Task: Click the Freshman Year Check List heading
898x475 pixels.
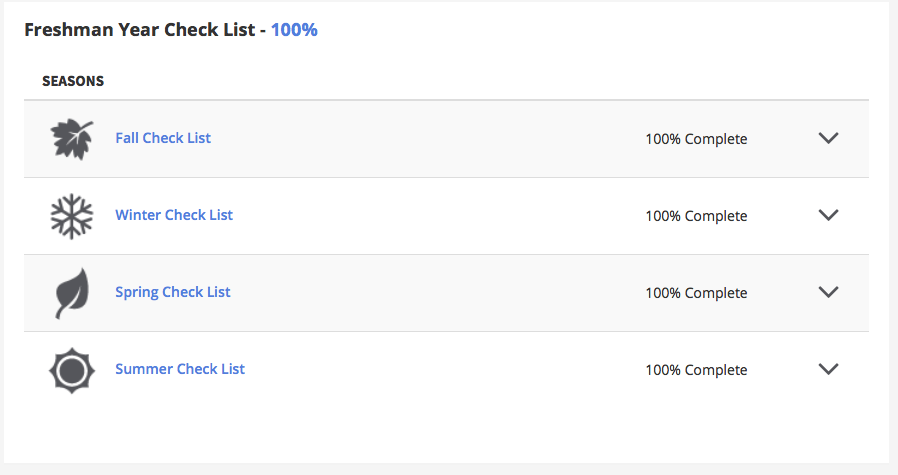Action: 140,30
